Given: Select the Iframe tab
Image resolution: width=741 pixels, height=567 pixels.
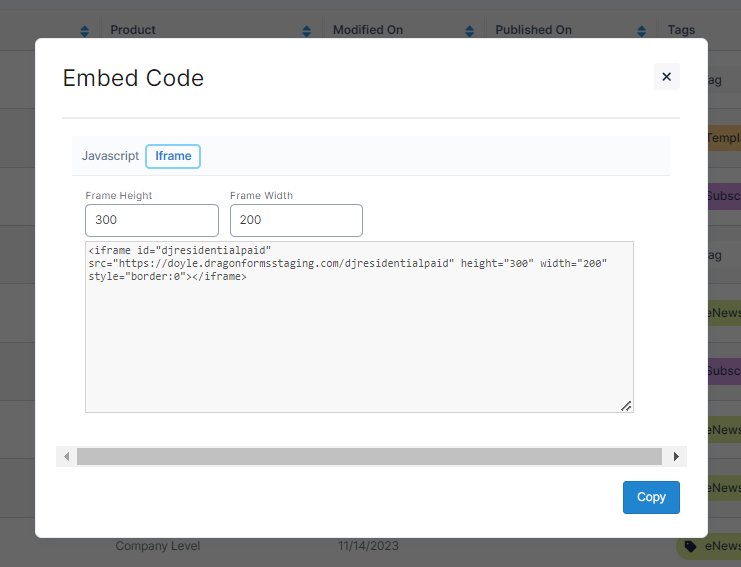Looking at the screenshot, I should (x=173, y=156).
